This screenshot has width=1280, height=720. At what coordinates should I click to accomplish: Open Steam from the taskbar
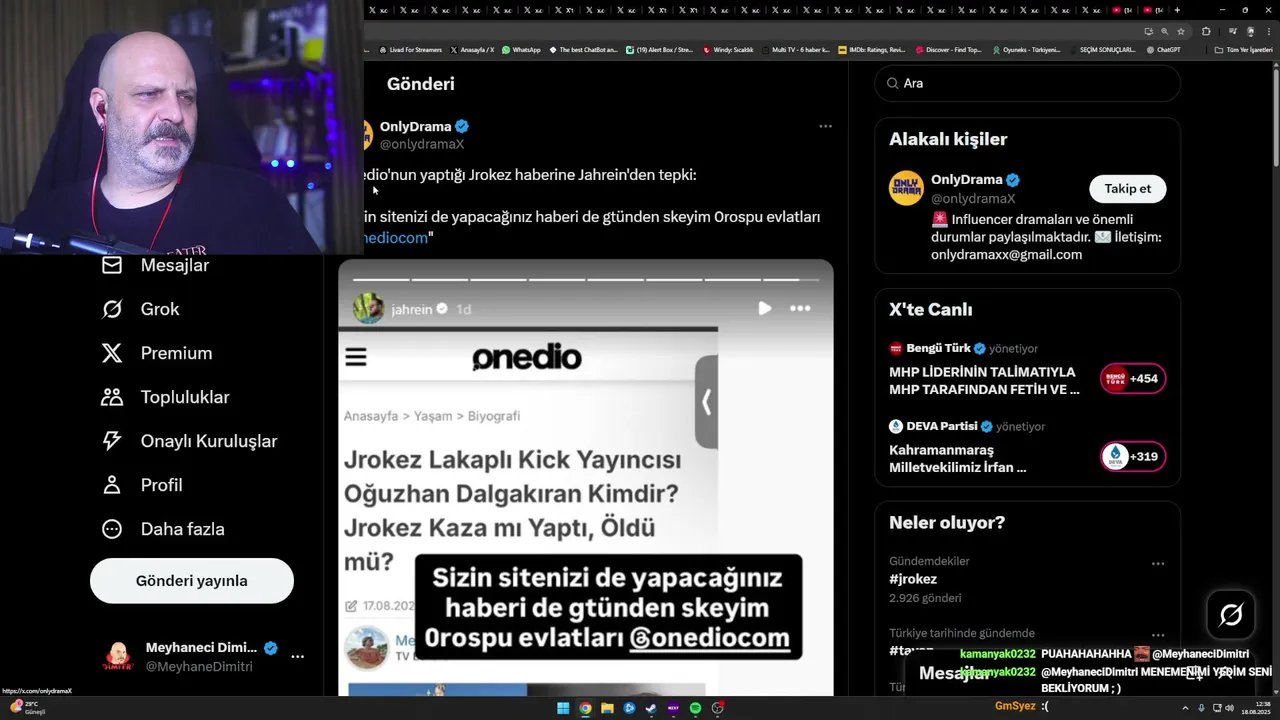651,708
